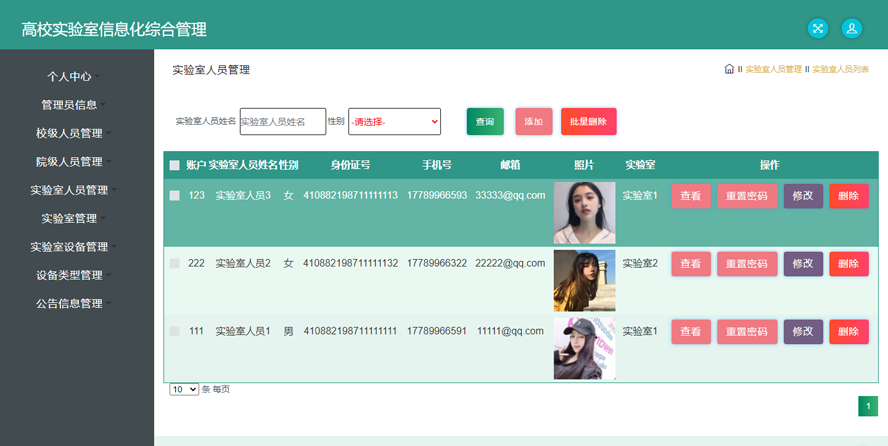Viewport: 888px width, 446px height.
Task: Toggle the select-all checkbox in table header
Action: (x=175, y=165)
